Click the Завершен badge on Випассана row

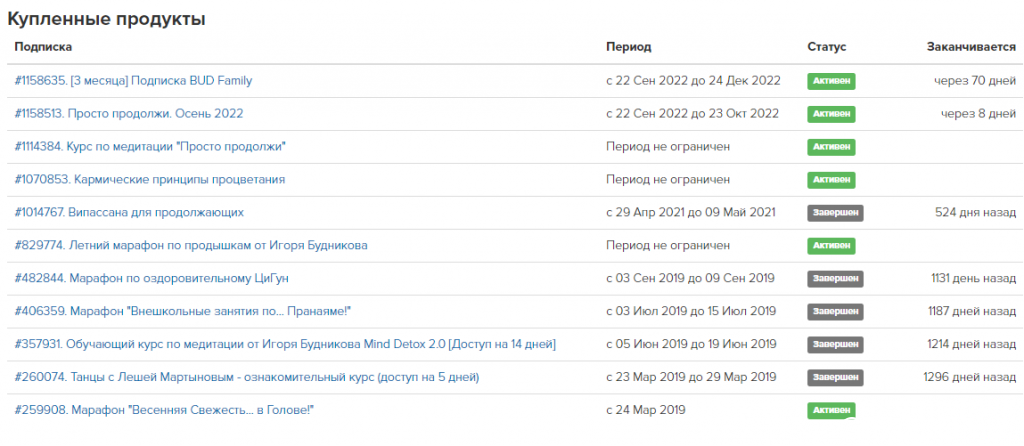835,213
